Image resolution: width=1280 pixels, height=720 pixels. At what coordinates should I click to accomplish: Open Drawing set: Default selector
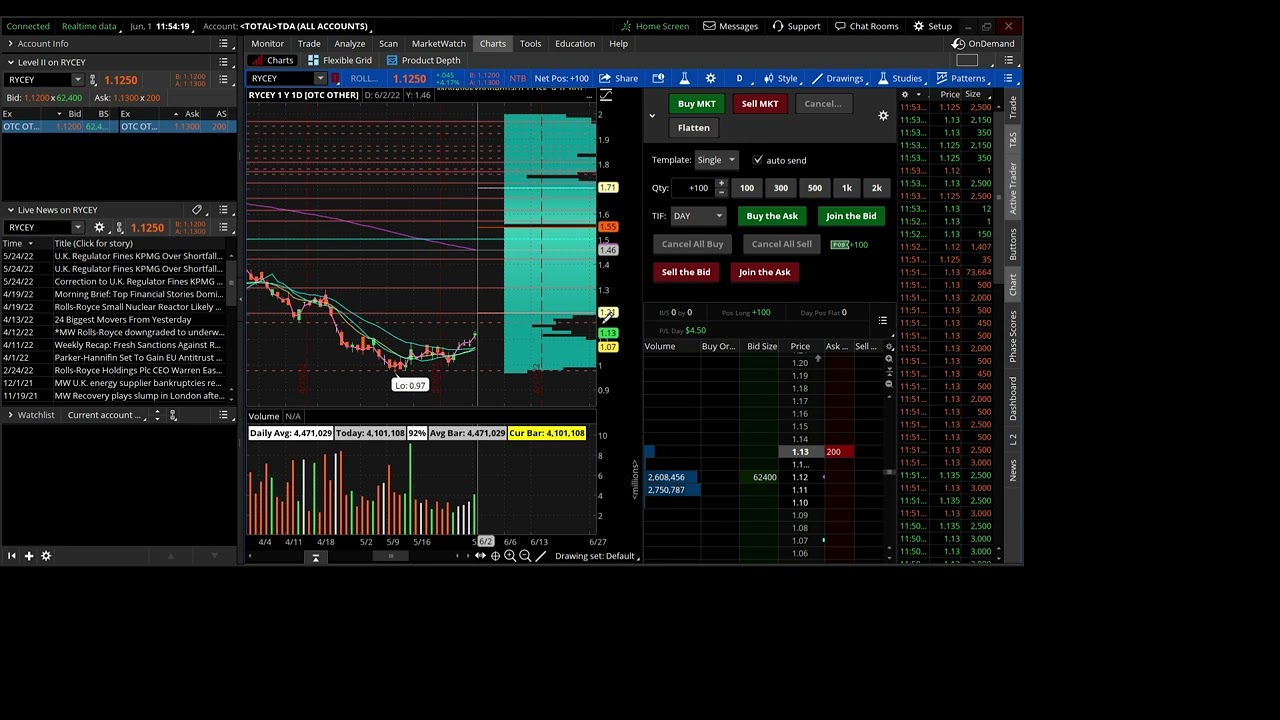(596, 556)
